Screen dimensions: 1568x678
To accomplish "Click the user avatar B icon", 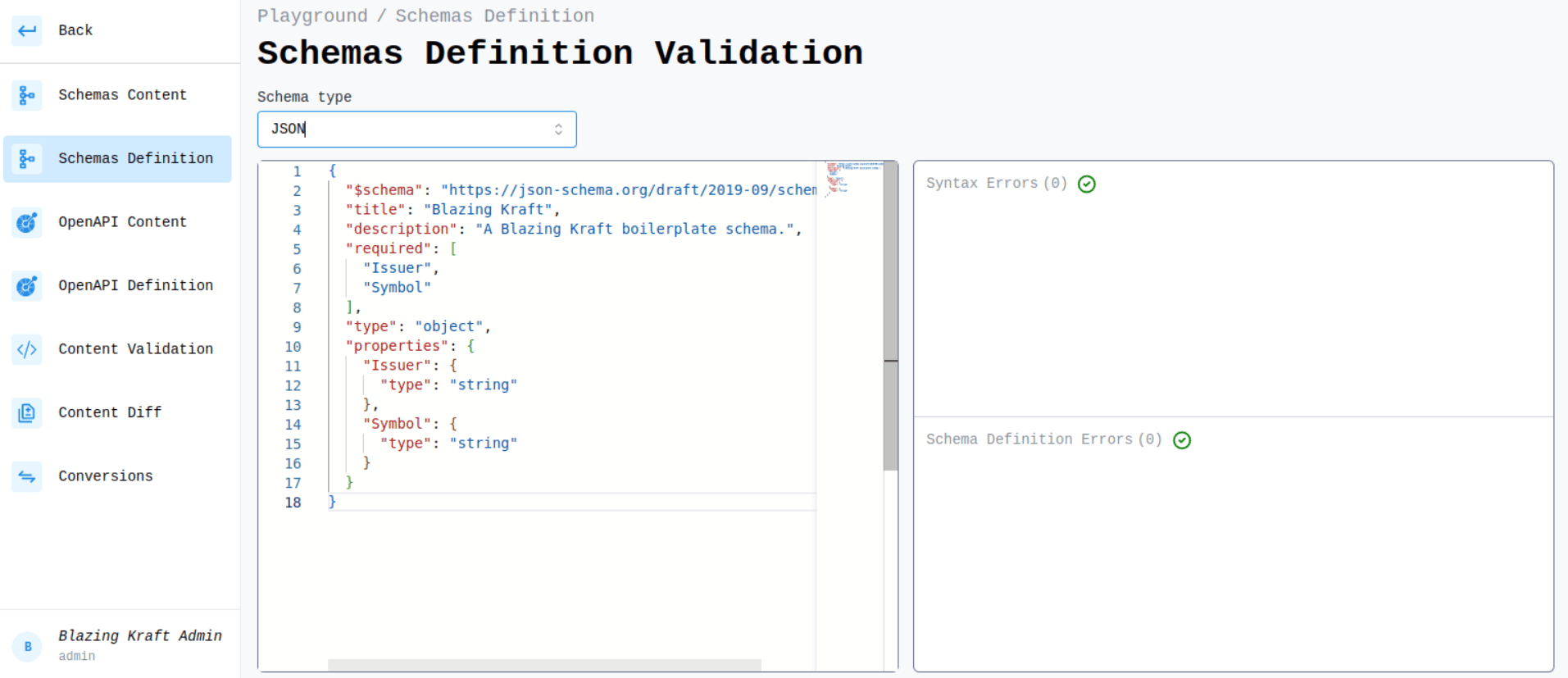I will tap(27, 646).
